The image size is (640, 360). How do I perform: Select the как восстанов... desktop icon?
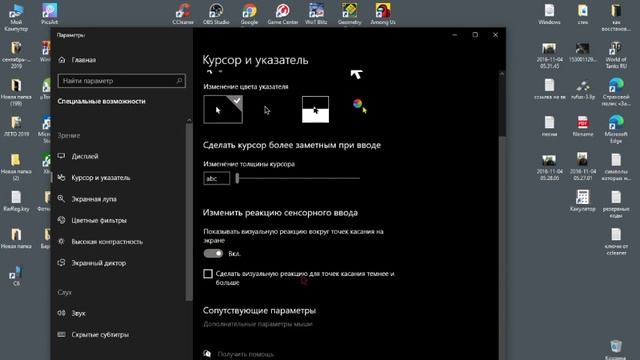(x=616, y=17)
